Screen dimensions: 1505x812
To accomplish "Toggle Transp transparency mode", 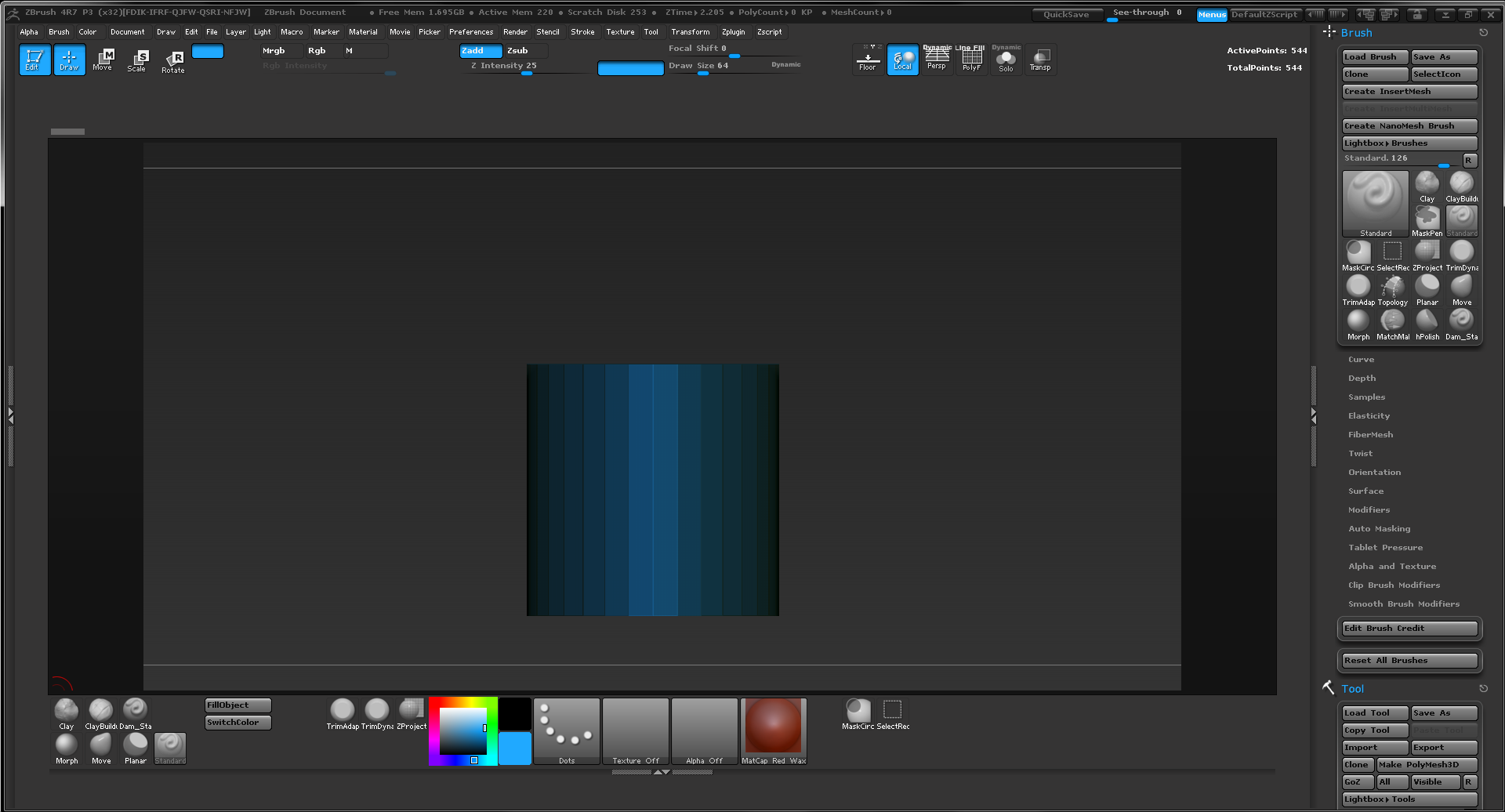I will pos(1040,60).
